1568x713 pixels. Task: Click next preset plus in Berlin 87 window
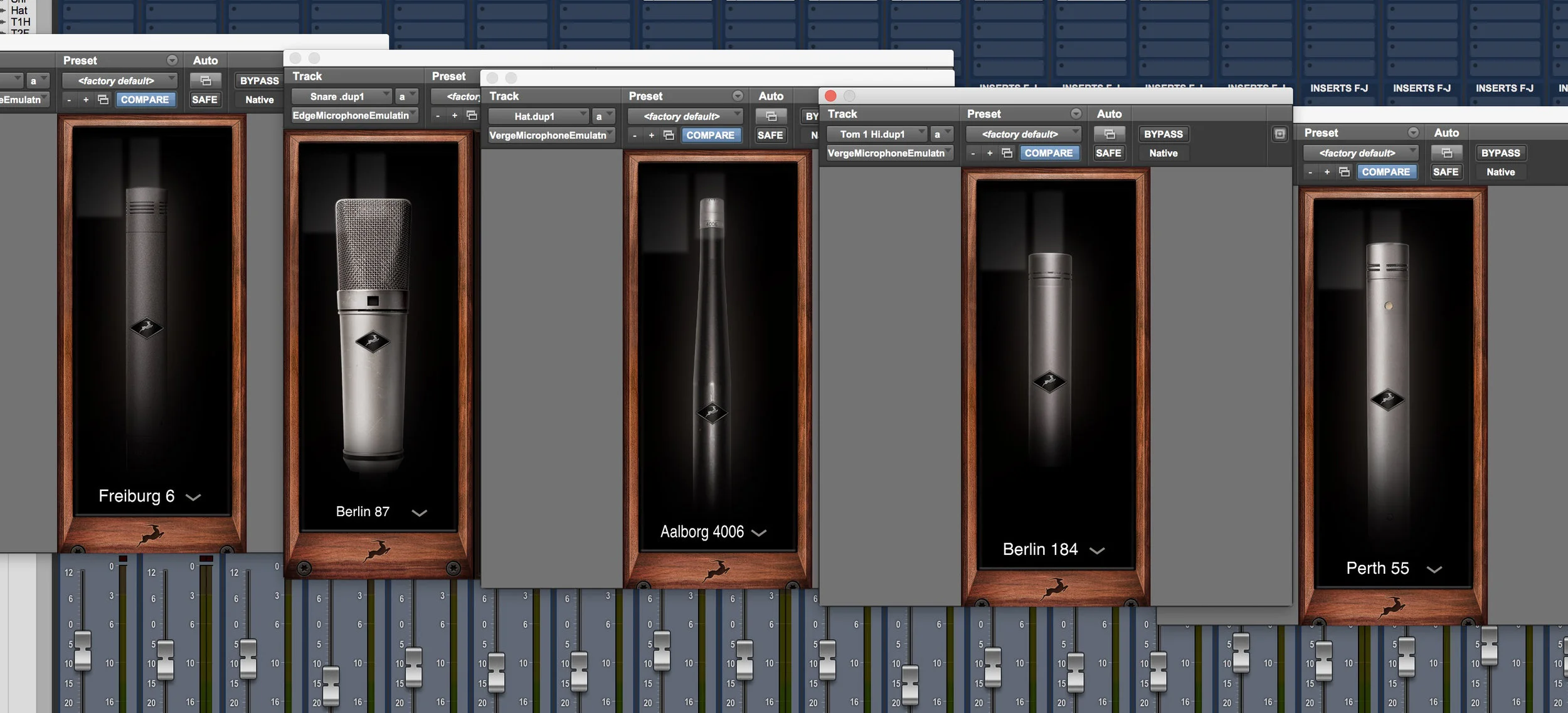tap(455, 115)
